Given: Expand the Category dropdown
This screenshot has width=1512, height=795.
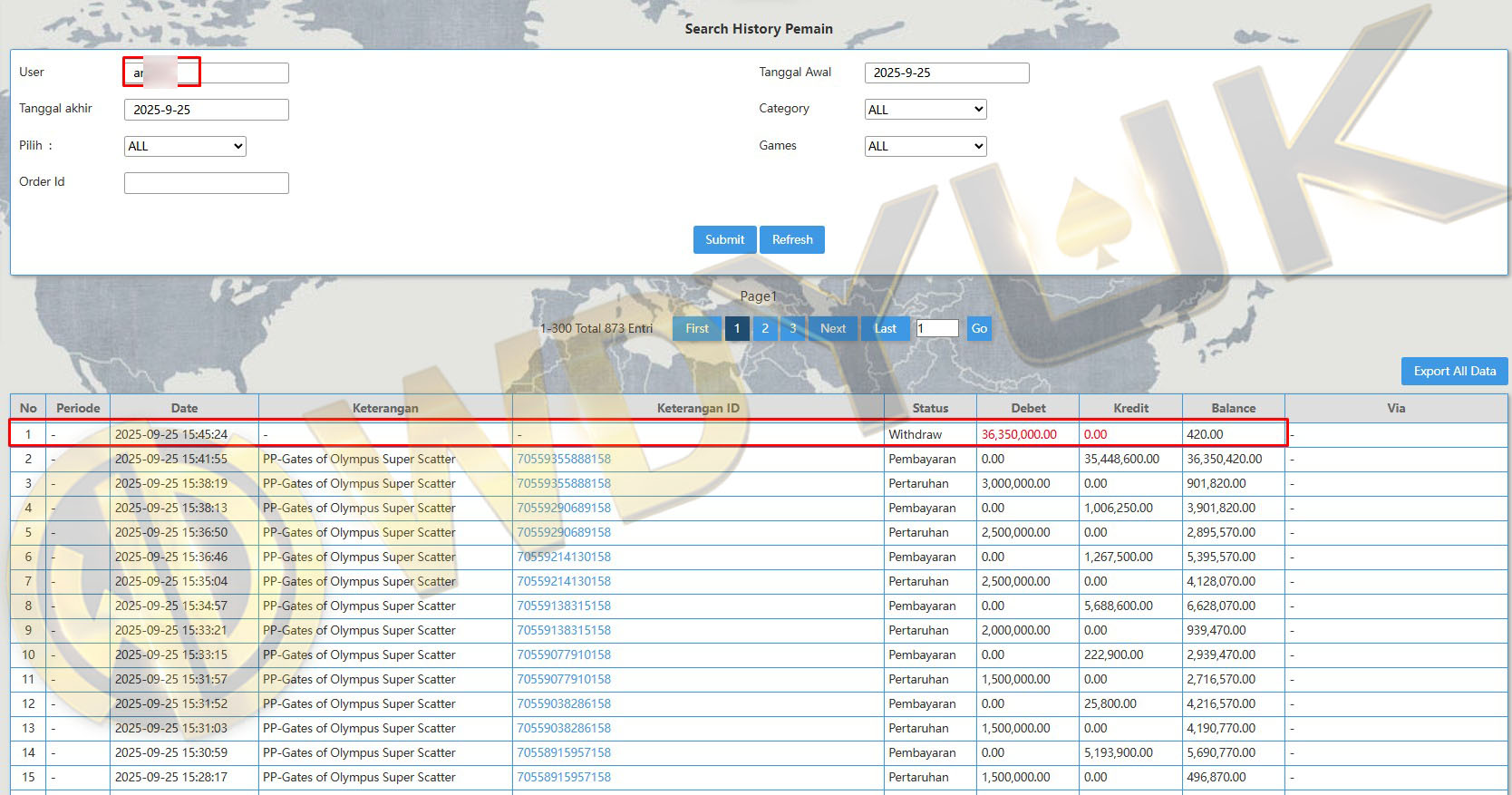Looking at the screenshot, I should tap(926, 110).
